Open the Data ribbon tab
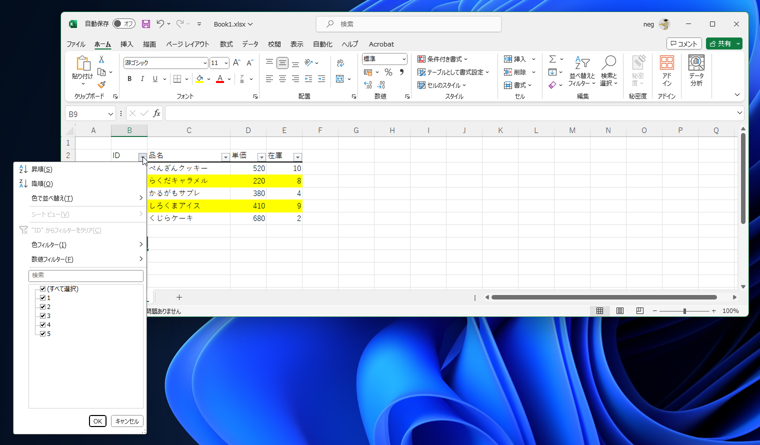Viewport: 760px width, 445px height. [250, 44]
